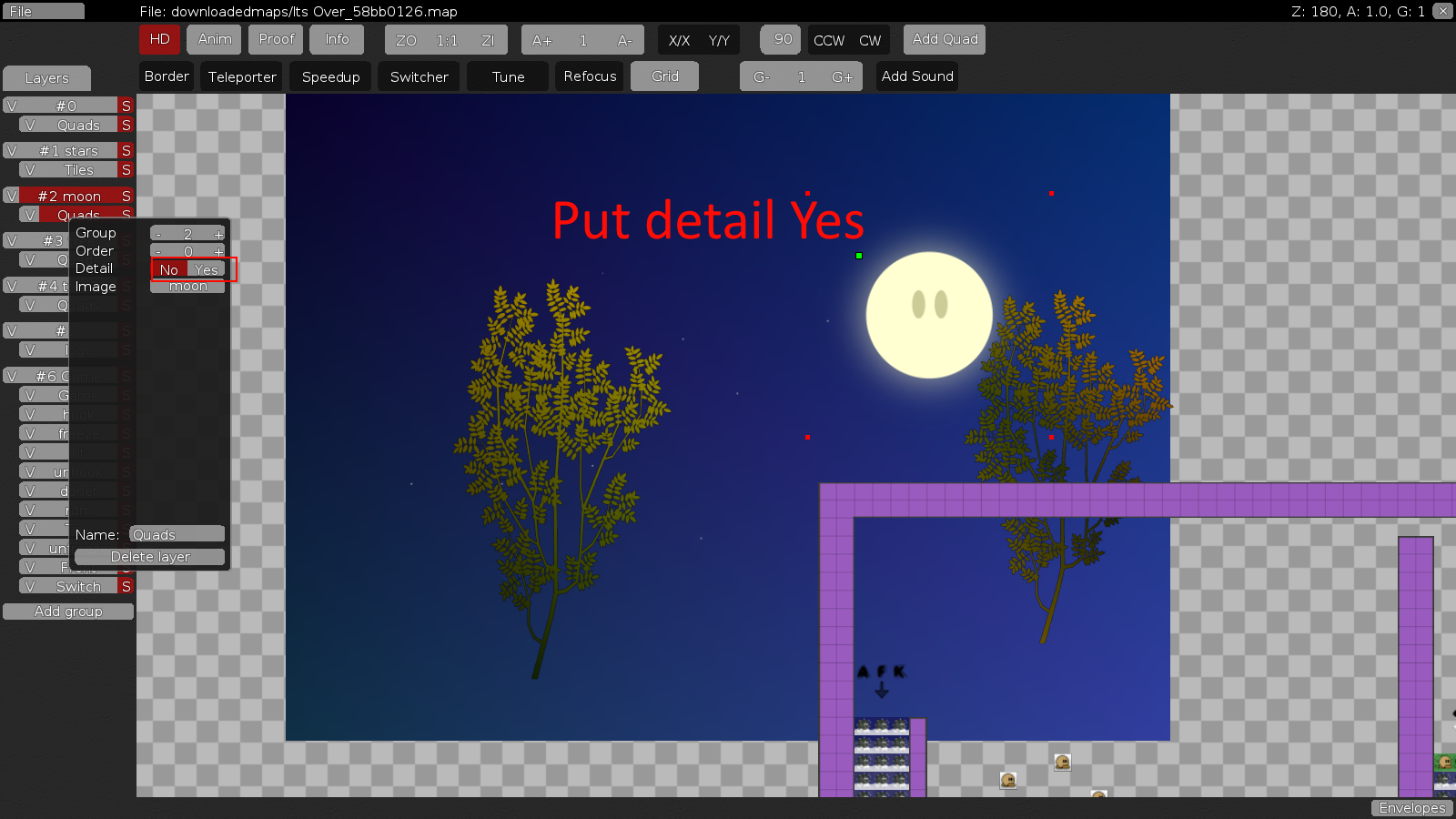
Task: Rotate clockwise using the CW button
Action: tap(871, 40)
